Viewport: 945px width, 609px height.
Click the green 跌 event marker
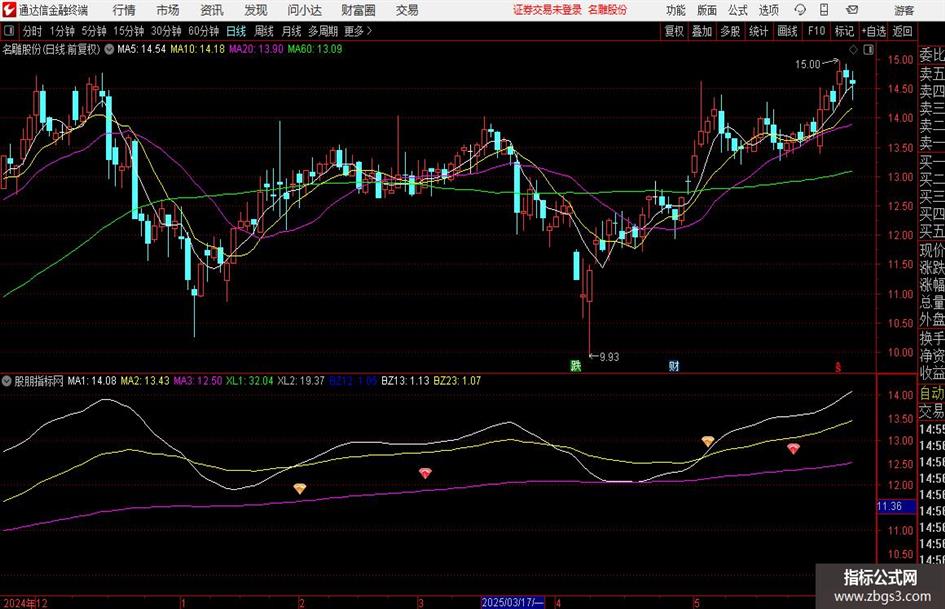point(576,365)
